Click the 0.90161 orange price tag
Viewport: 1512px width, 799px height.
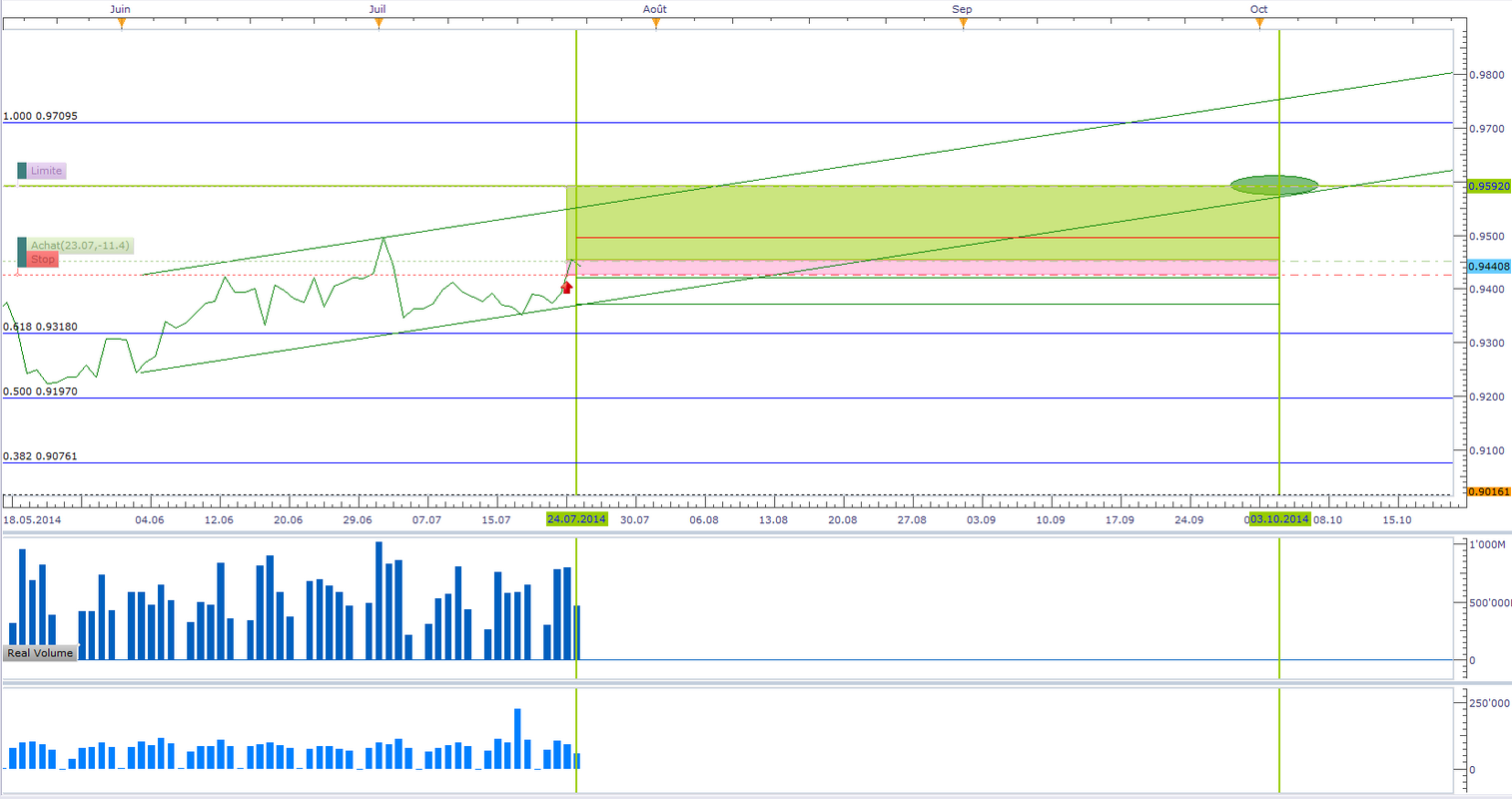click(x=1489, y=491)
